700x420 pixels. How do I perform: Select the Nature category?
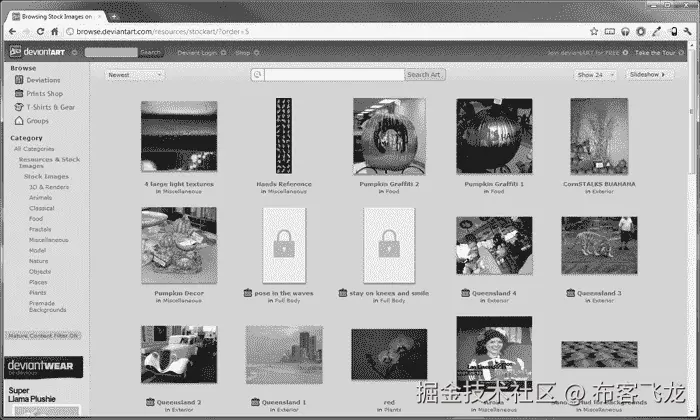point(38,261)
